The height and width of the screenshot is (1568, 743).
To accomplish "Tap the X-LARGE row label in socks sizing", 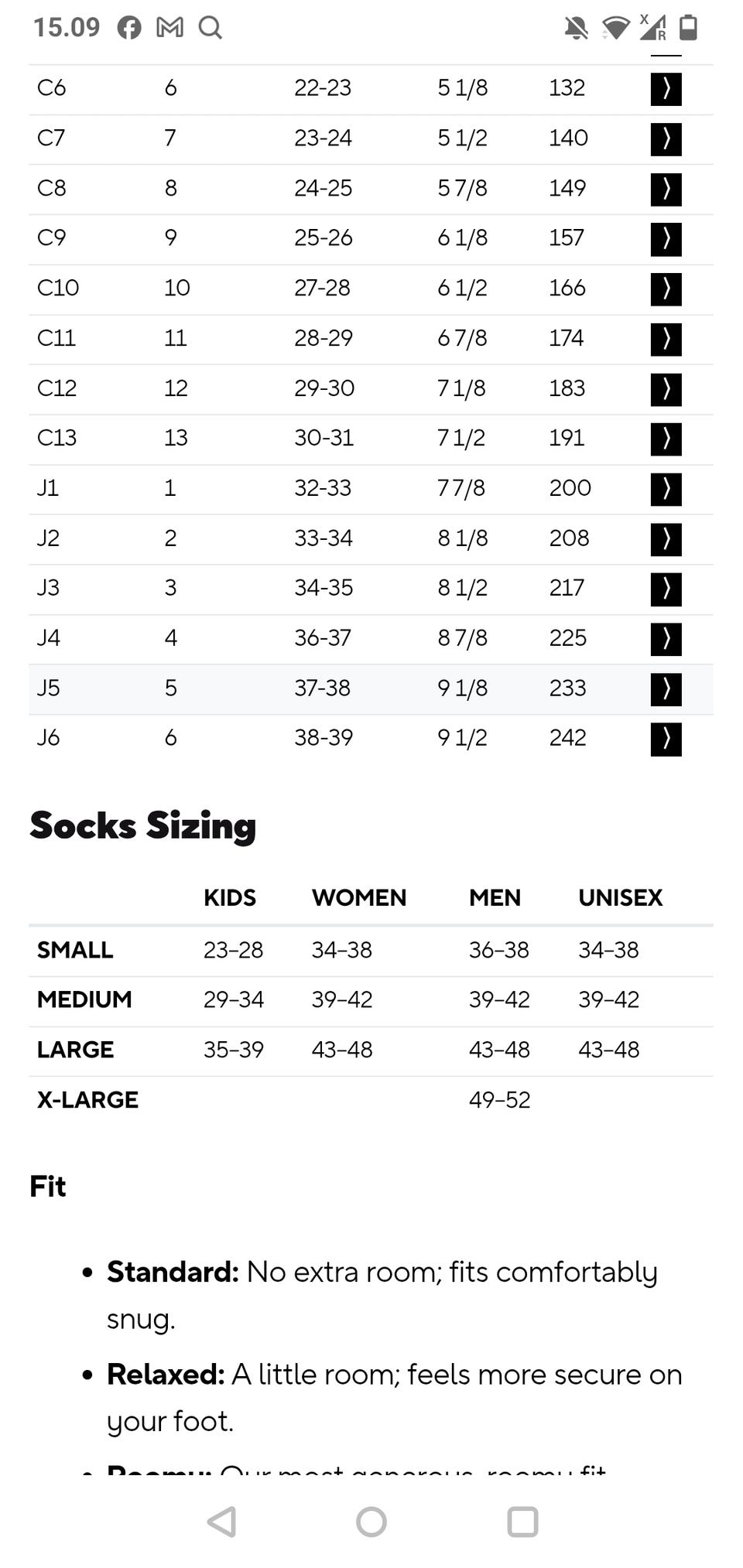I will (x=87, y=1099).
